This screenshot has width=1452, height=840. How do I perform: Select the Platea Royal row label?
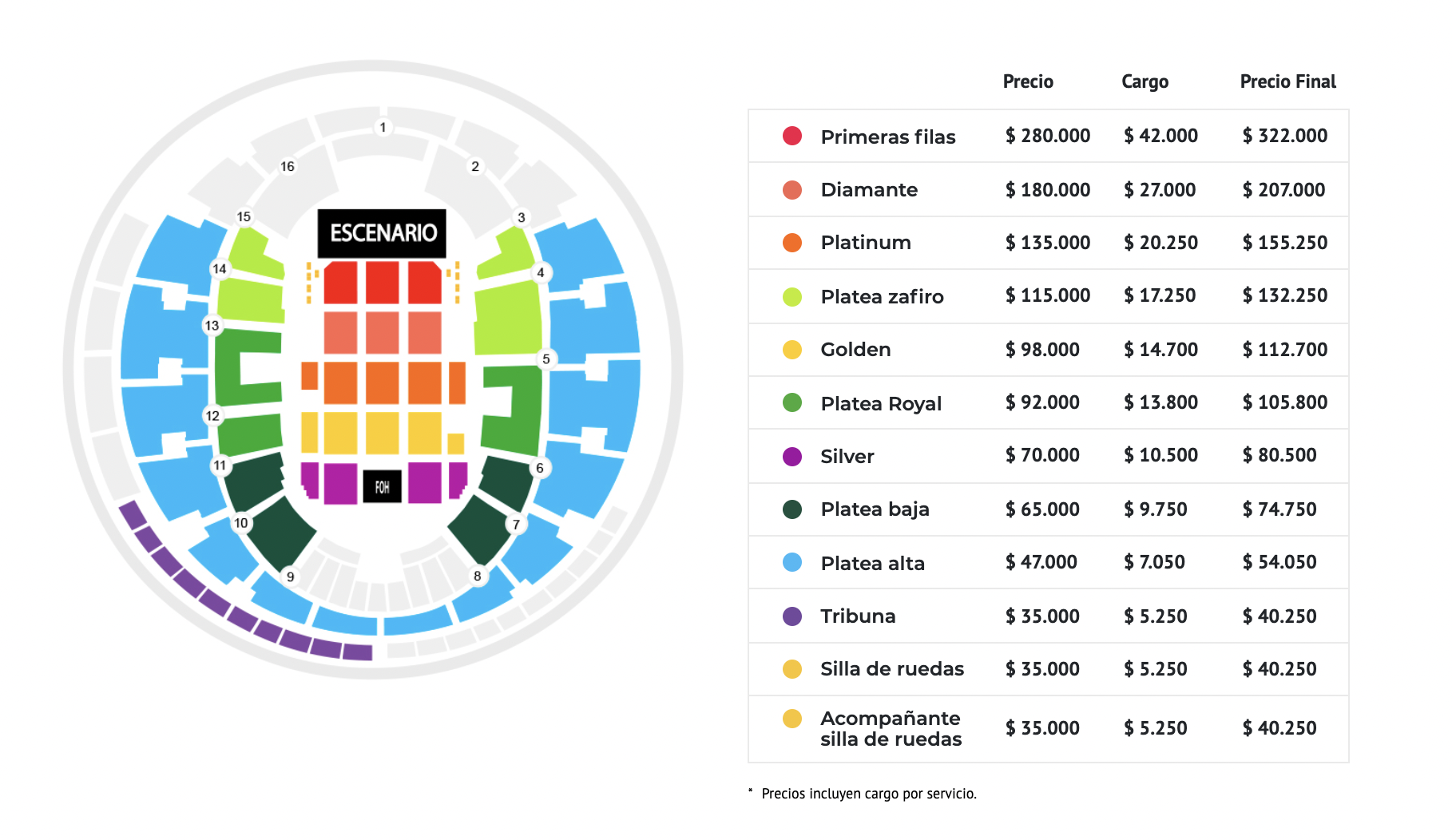tap(881, 403)
